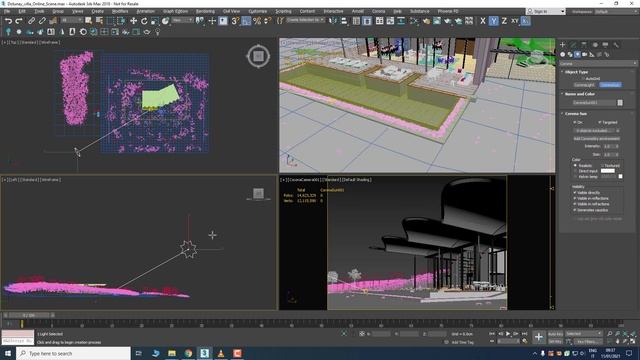Screen dimensions: 640x360
Task: Open the Corona light category dropdown
Action: coord(598,64)
